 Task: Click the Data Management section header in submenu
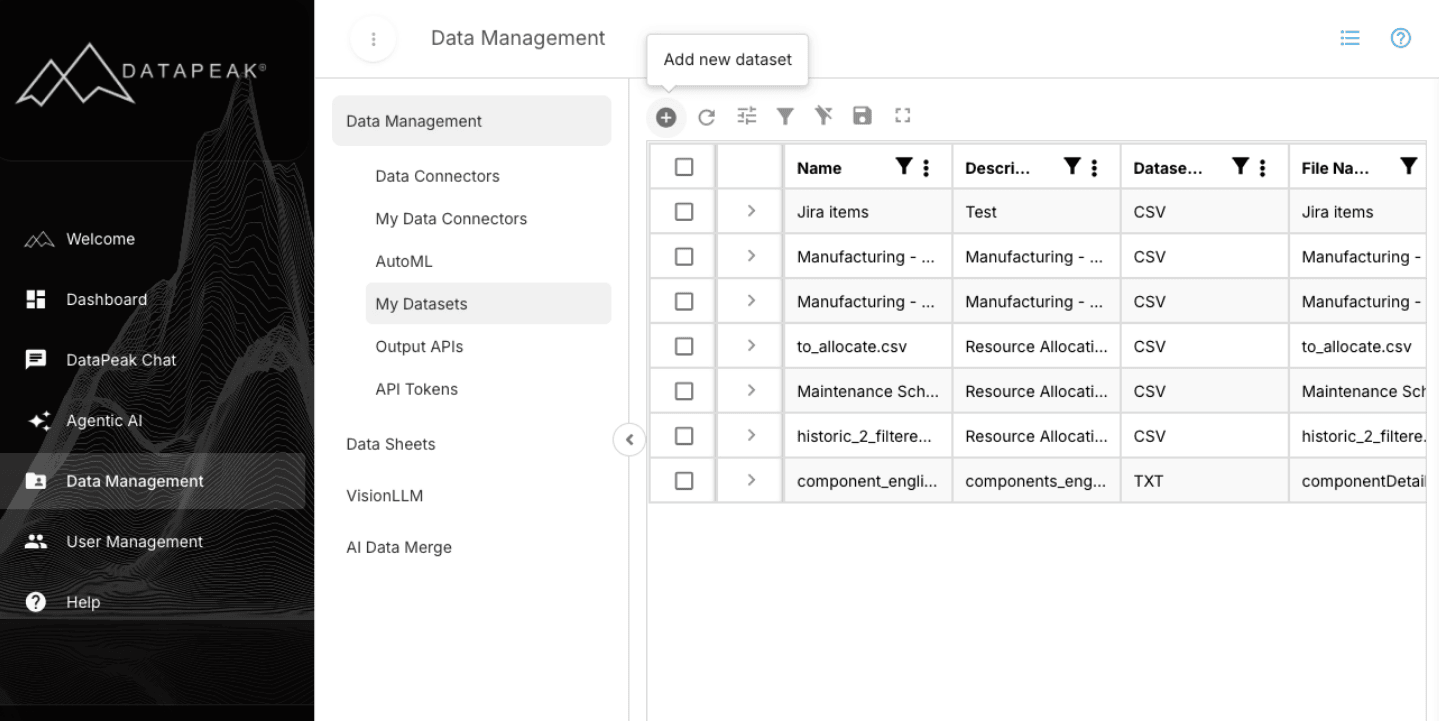coord(471,121)
